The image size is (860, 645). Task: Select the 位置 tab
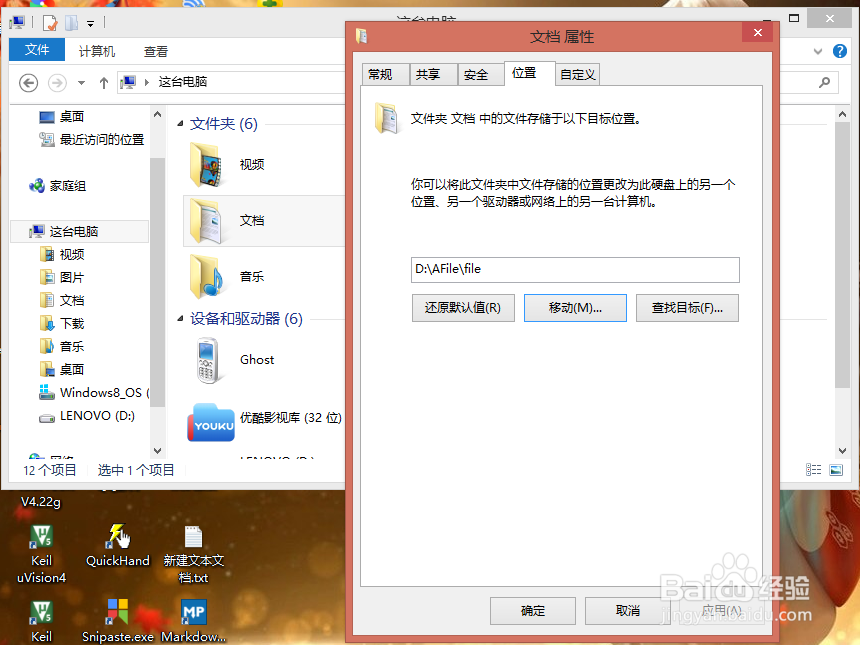pyautogui.click(x=530, y=73)
